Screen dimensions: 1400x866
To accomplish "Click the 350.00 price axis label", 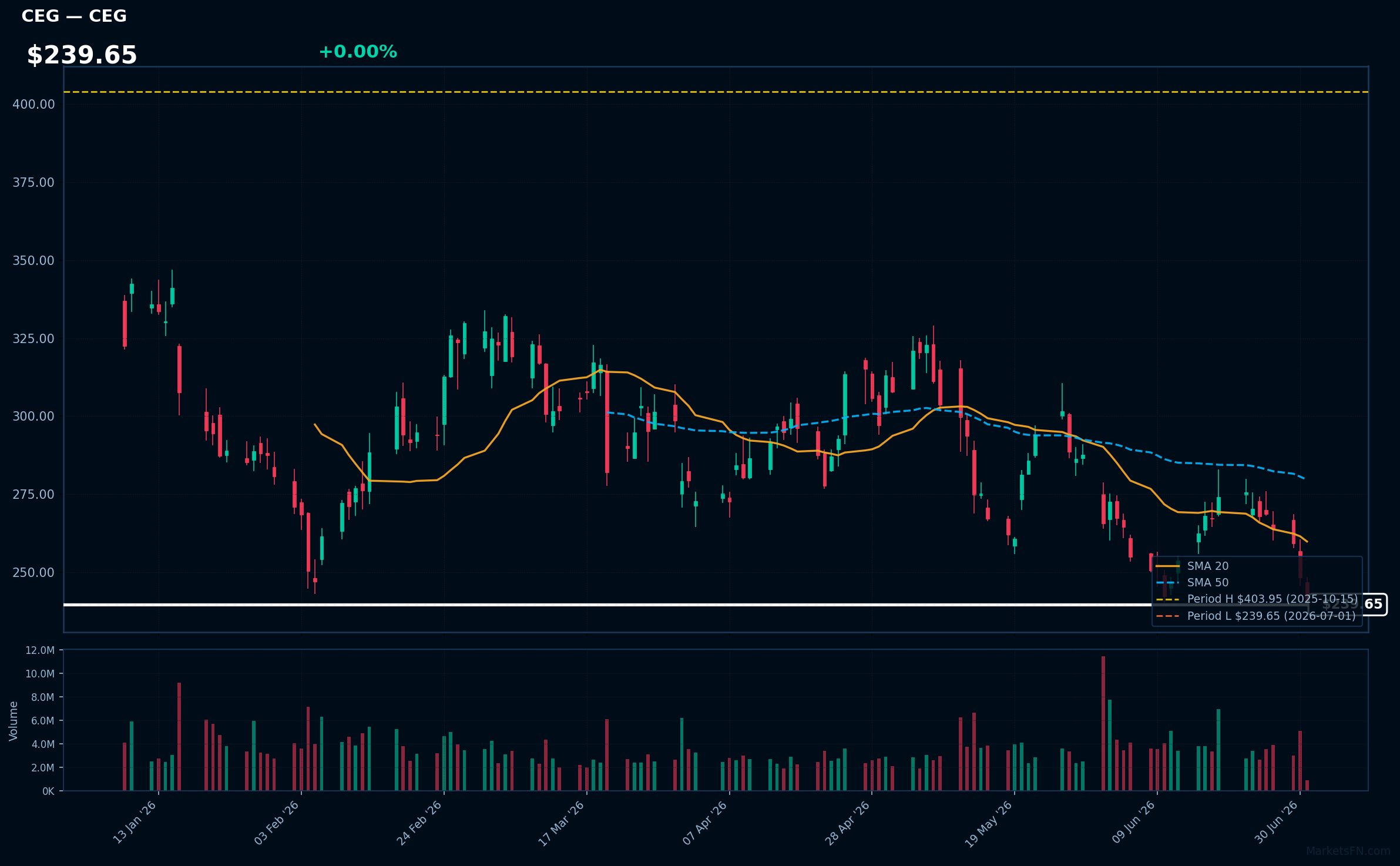I will [x=33, y=260].
